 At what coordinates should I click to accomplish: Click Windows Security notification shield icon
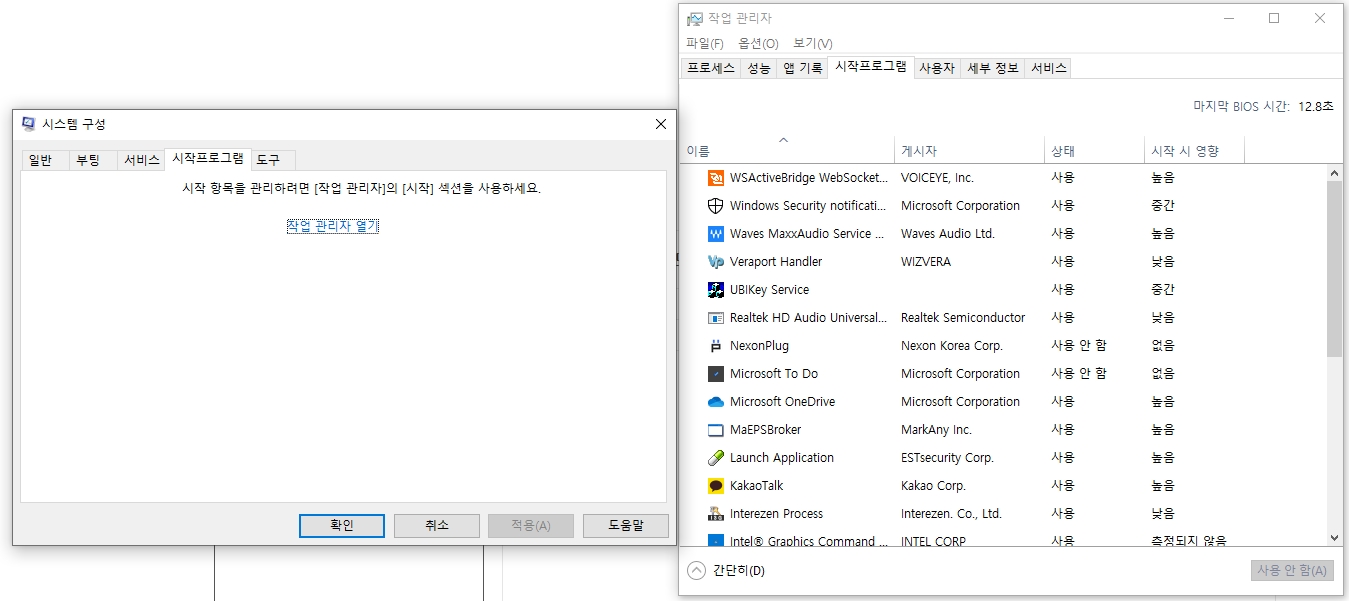tap(715, 206)
